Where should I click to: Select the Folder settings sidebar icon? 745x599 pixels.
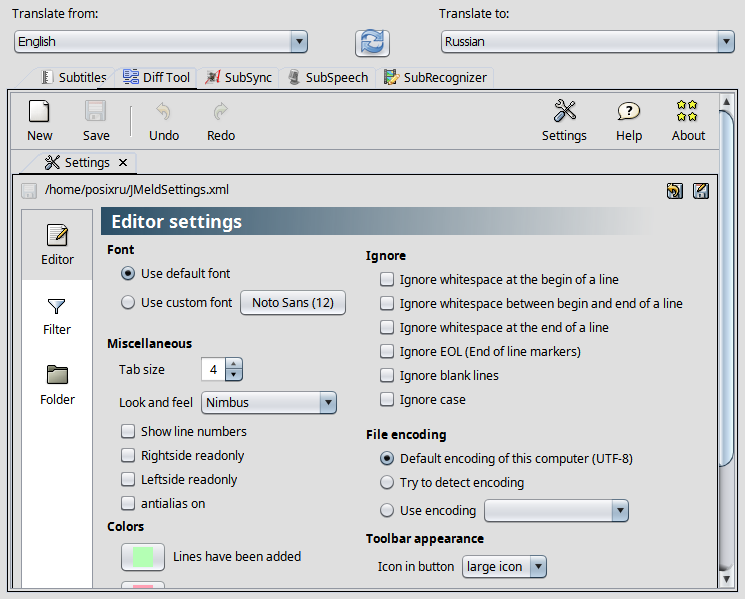point(57,374)
